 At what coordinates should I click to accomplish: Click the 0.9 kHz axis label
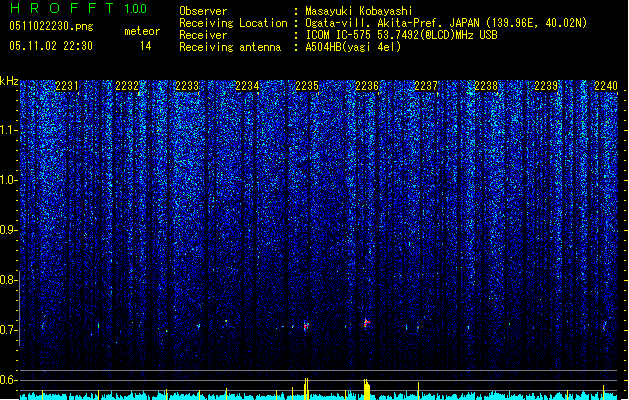(x=8, y=230)
